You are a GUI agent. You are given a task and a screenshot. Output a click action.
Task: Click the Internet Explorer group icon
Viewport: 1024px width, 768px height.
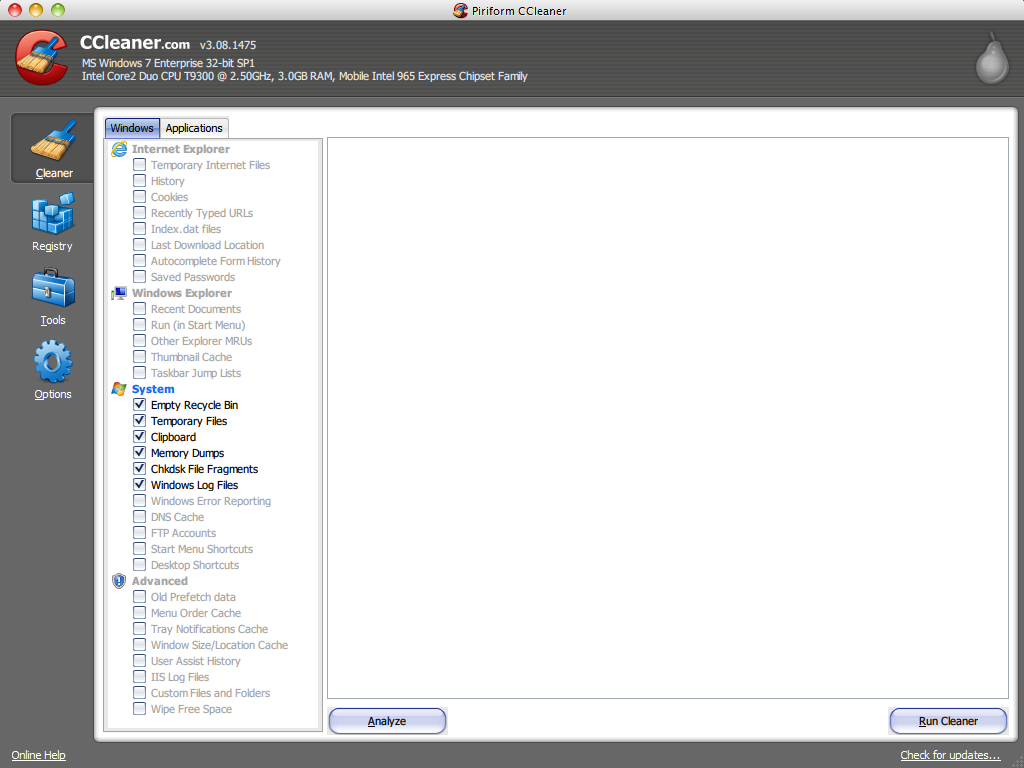point(119,149)
